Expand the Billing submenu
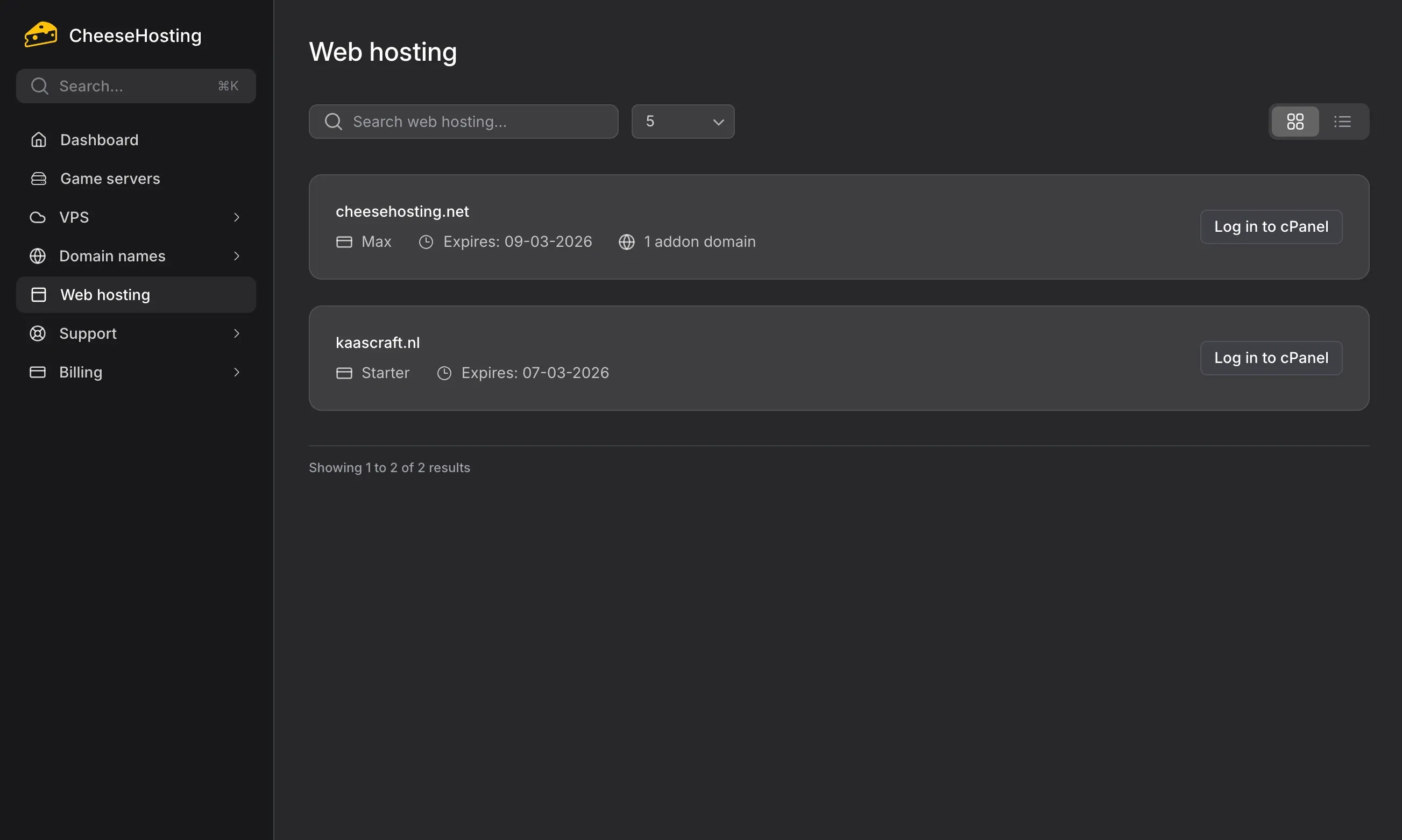 point(237,372)
